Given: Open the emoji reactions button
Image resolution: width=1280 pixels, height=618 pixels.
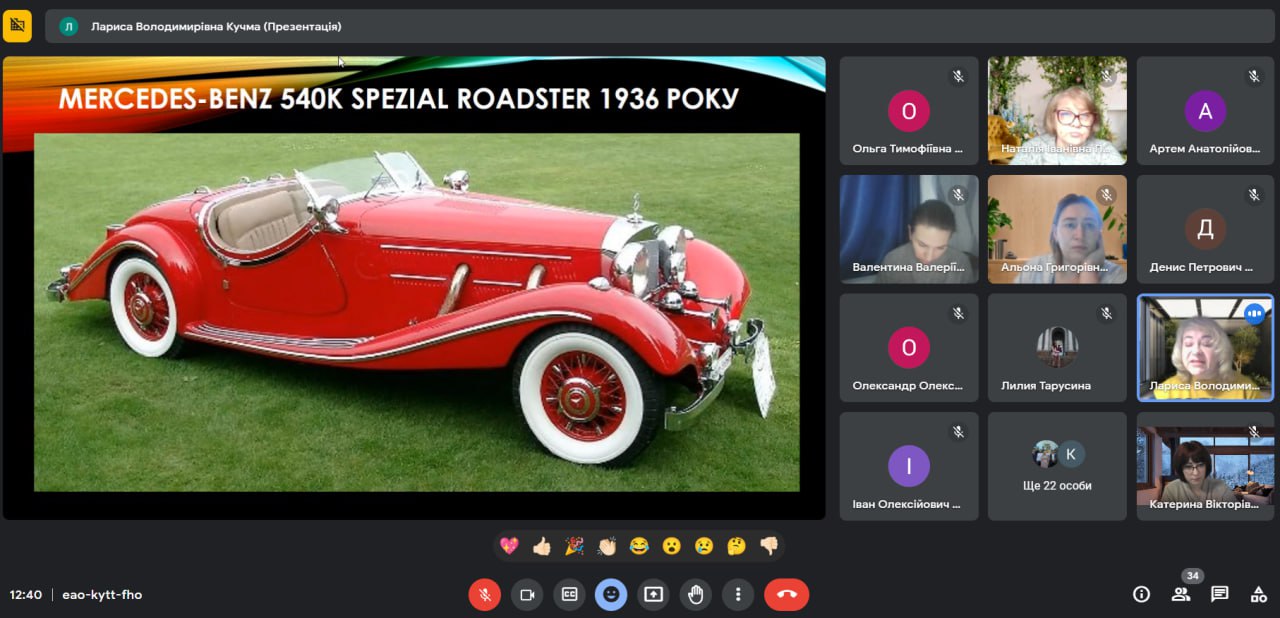Looking at the screenshot, I should click(x=611, y=594).
